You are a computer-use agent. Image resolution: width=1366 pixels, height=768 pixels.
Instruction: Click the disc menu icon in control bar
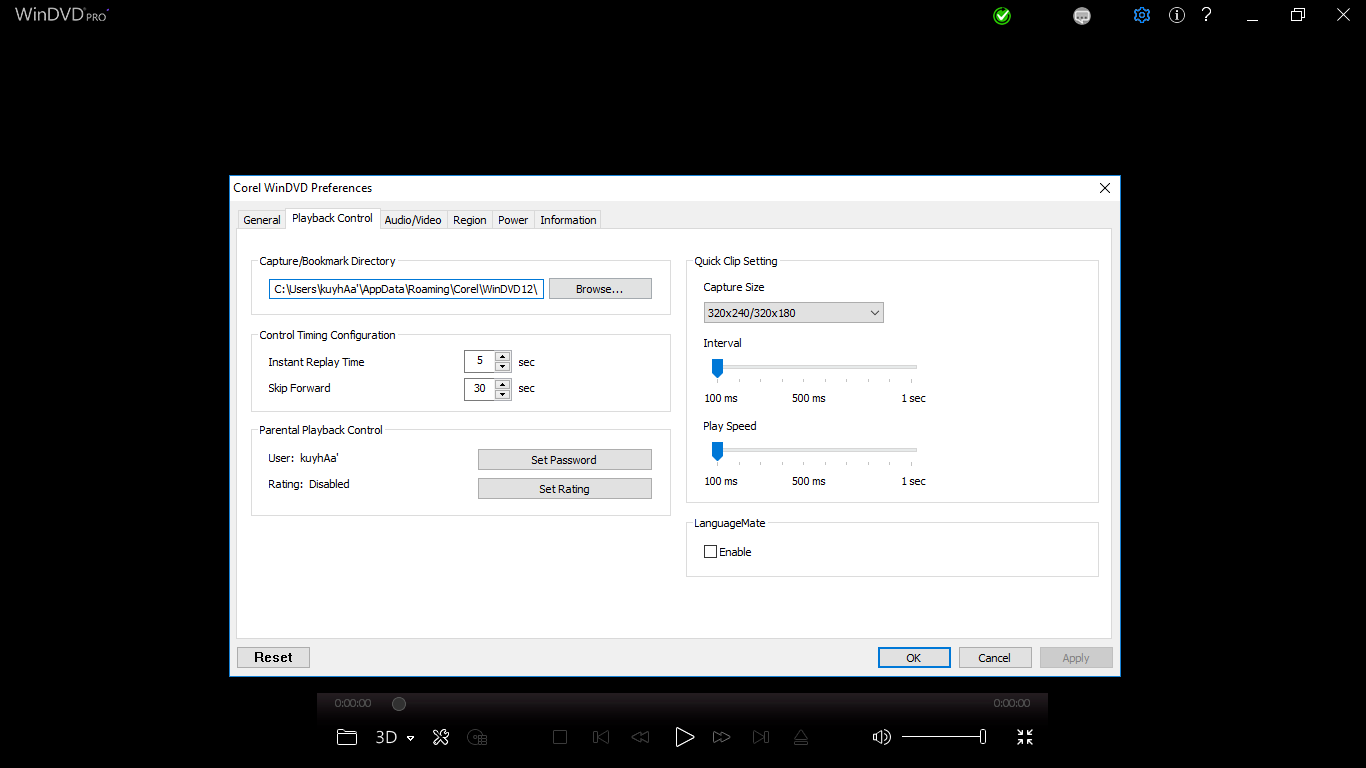coord(478,737)
